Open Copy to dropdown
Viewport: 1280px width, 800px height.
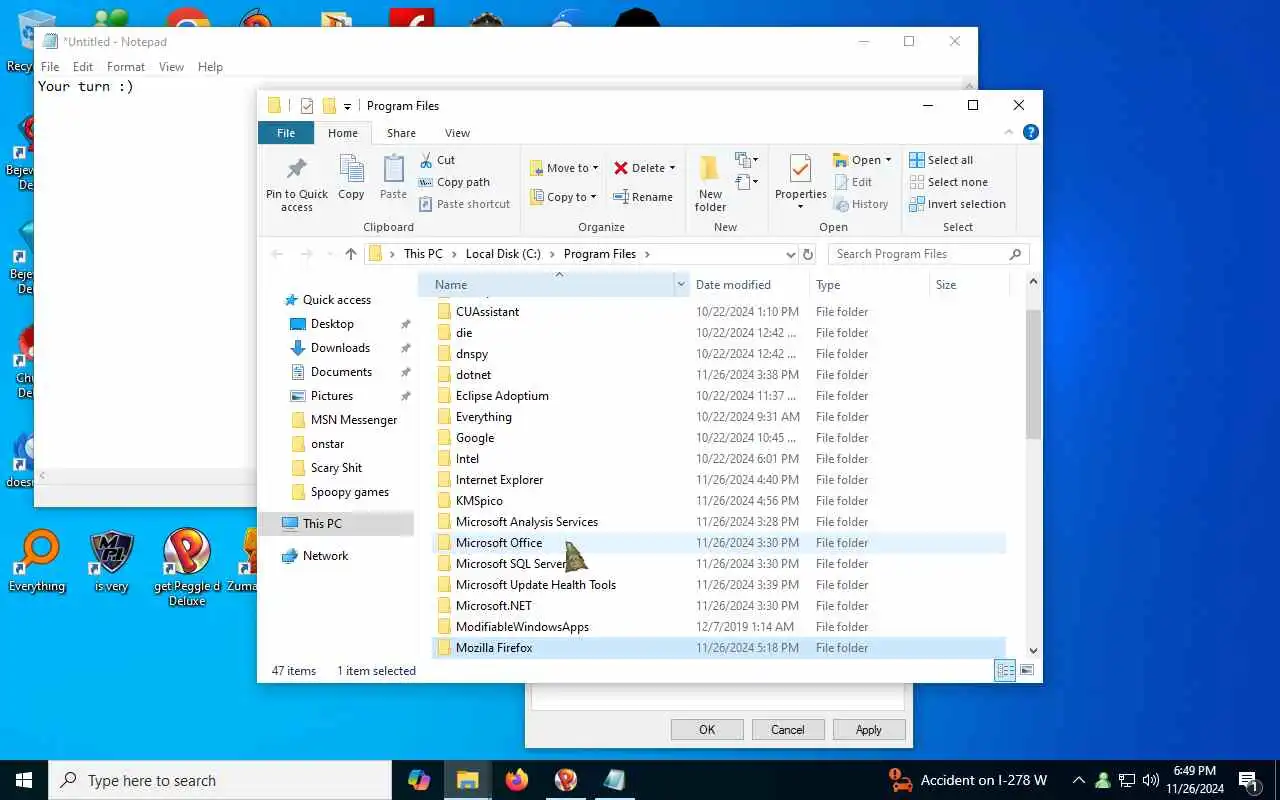(x=564, y=197)
